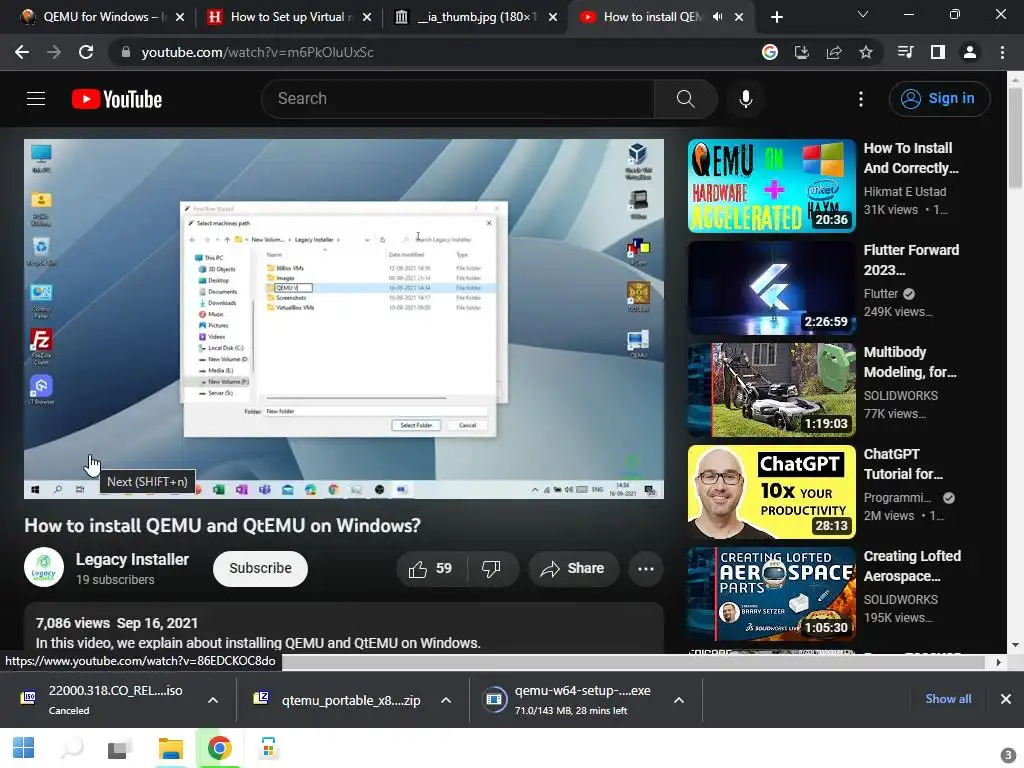Click the video player frame
The image size is (1024, 768).
point(344,319)
